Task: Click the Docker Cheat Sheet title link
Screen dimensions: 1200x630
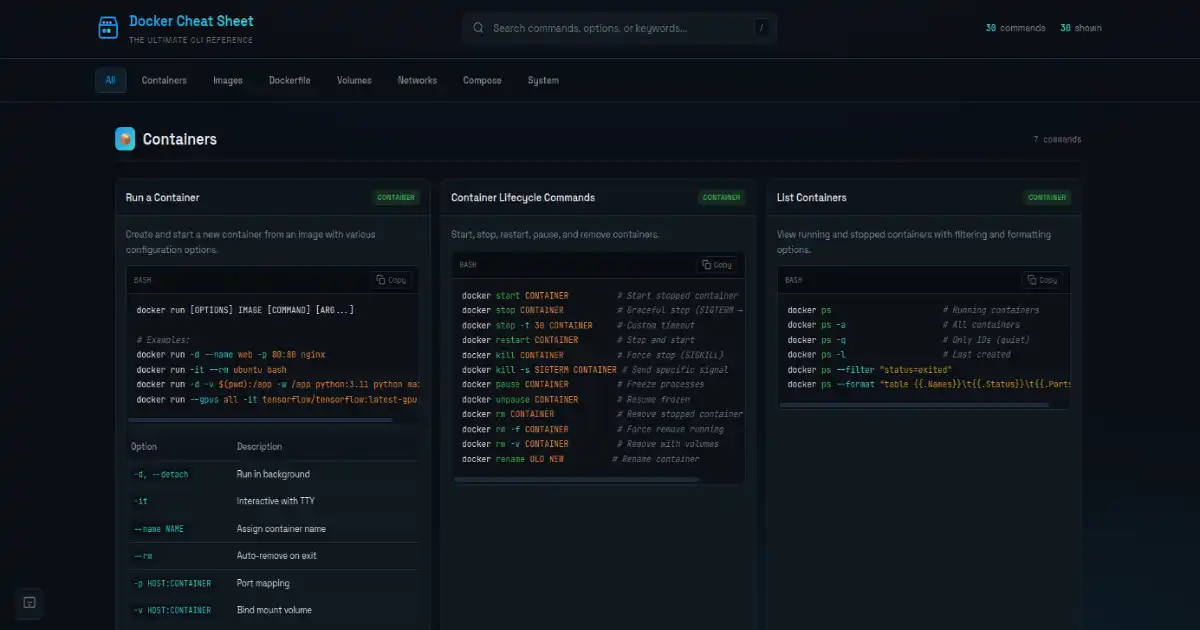Action: (x=191, y=21)
